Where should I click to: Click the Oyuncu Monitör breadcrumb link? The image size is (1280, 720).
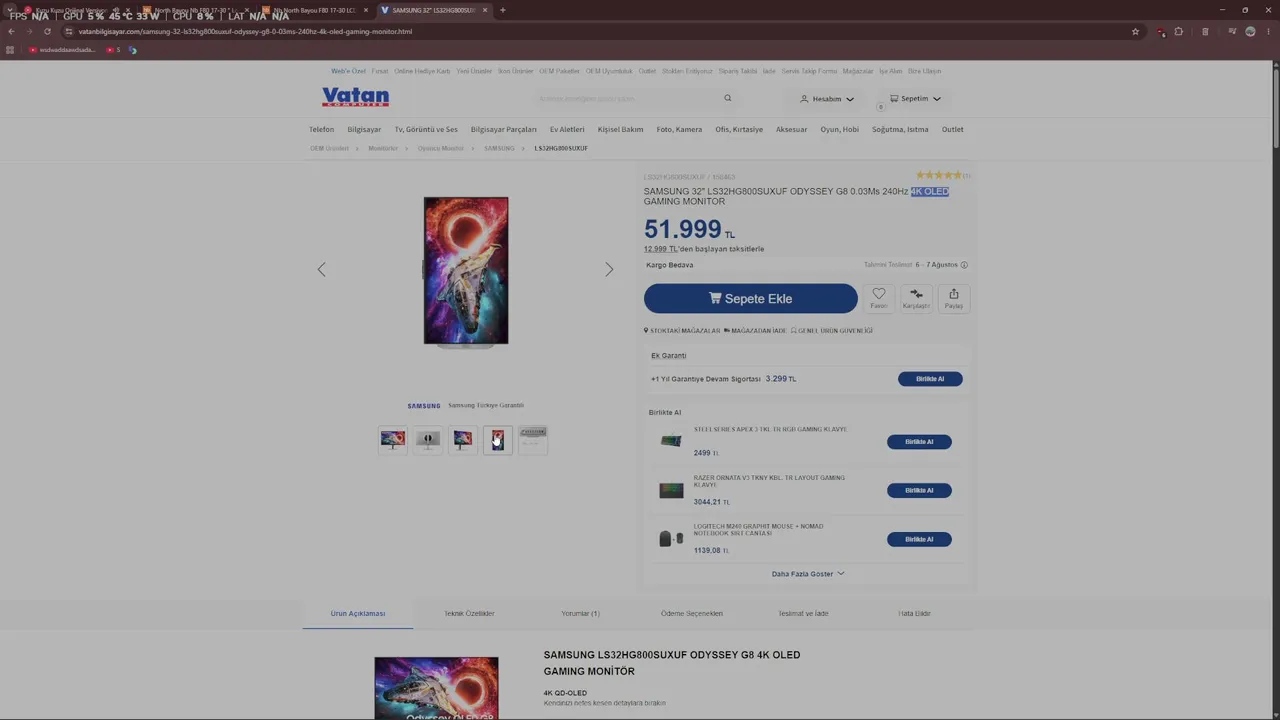(x=441, y=148)
